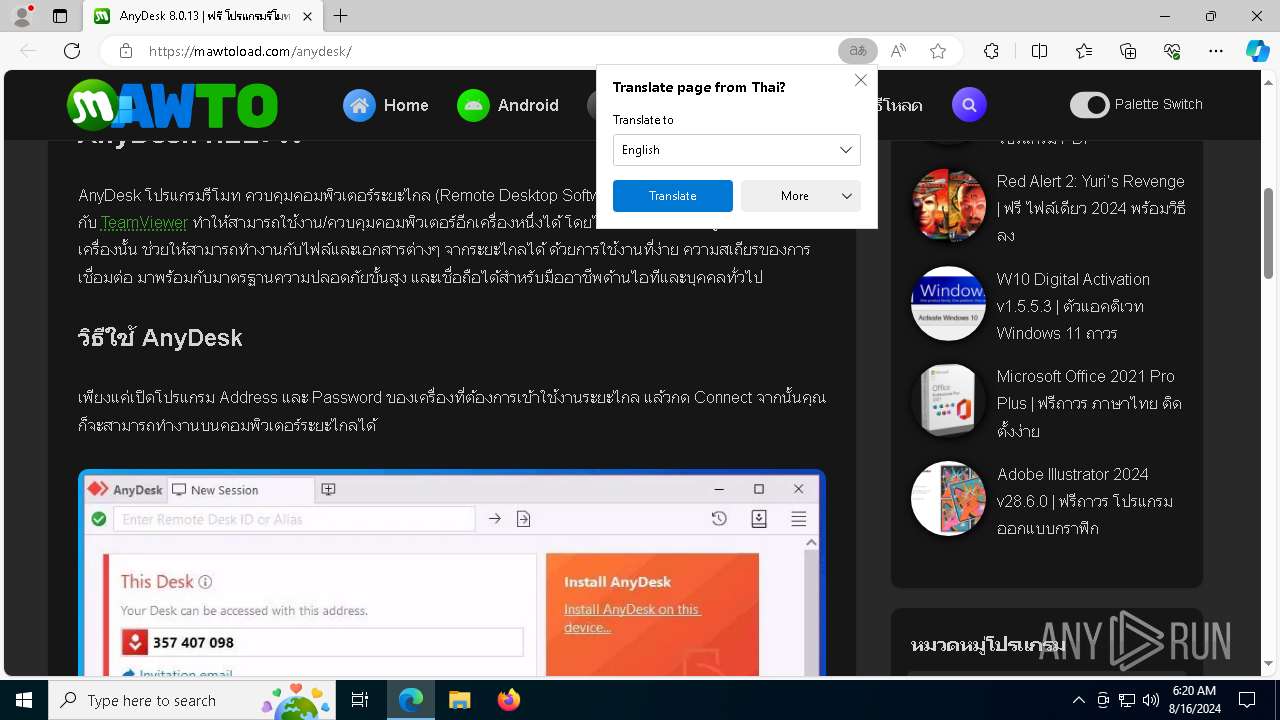The height and width of the screenshot is (720, 1280).
Task: Click the Home house icon
Action: pos(359,105)
